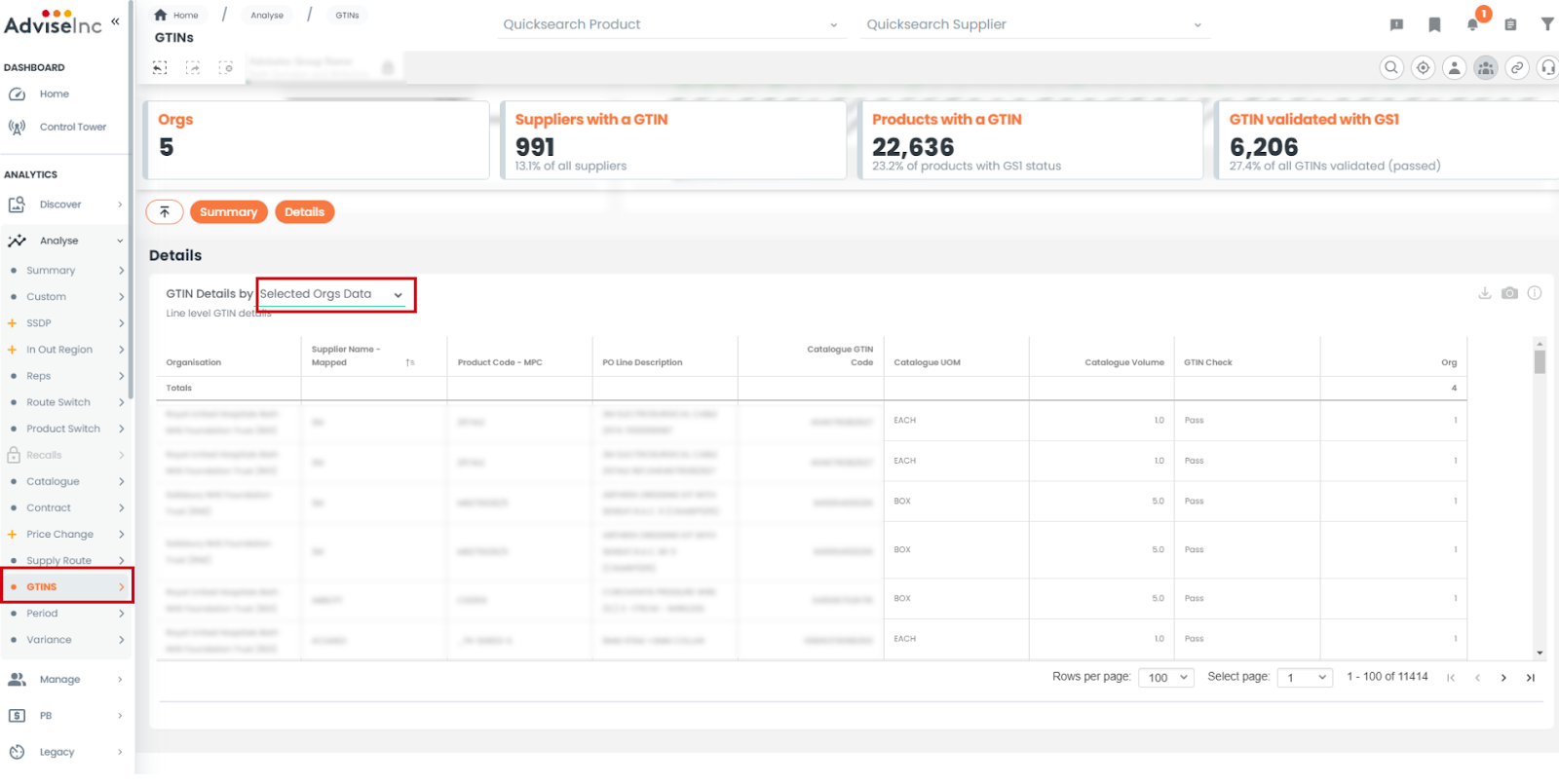Select the GTINS sidebar item
Screen dimensions: 1559x784
(64, 587)
